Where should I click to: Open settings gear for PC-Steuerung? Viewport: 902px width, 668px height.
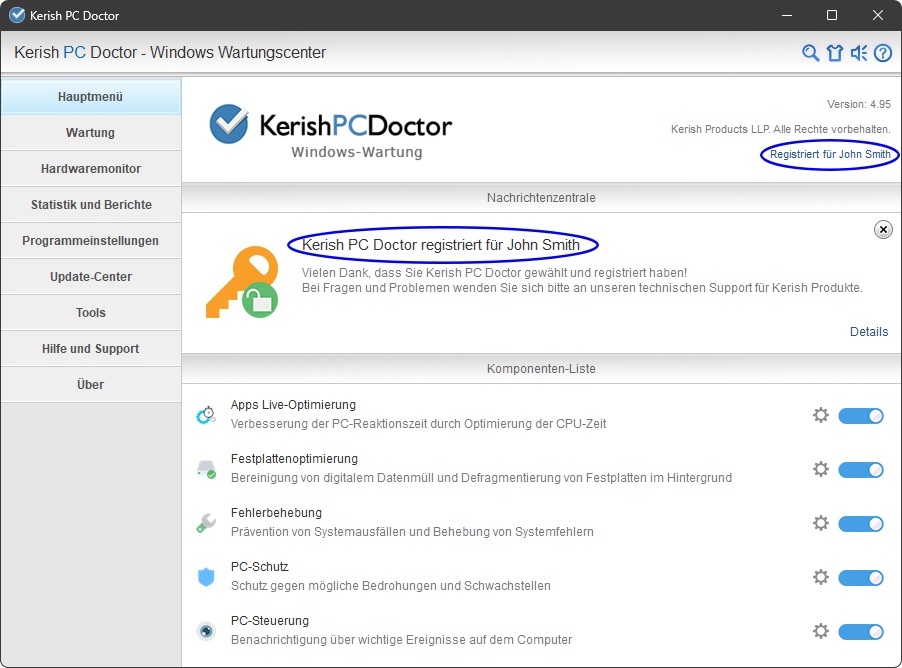click(821, 631)
